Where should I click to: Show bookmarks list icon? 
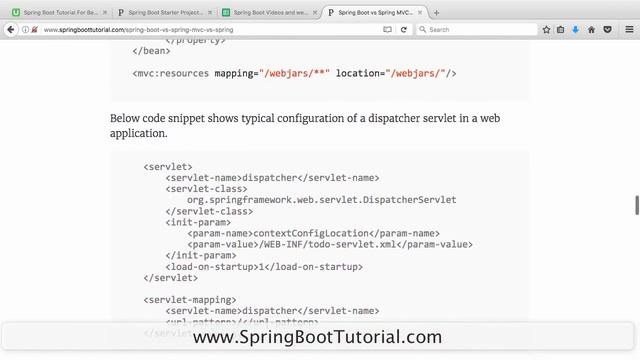point(561,29)
